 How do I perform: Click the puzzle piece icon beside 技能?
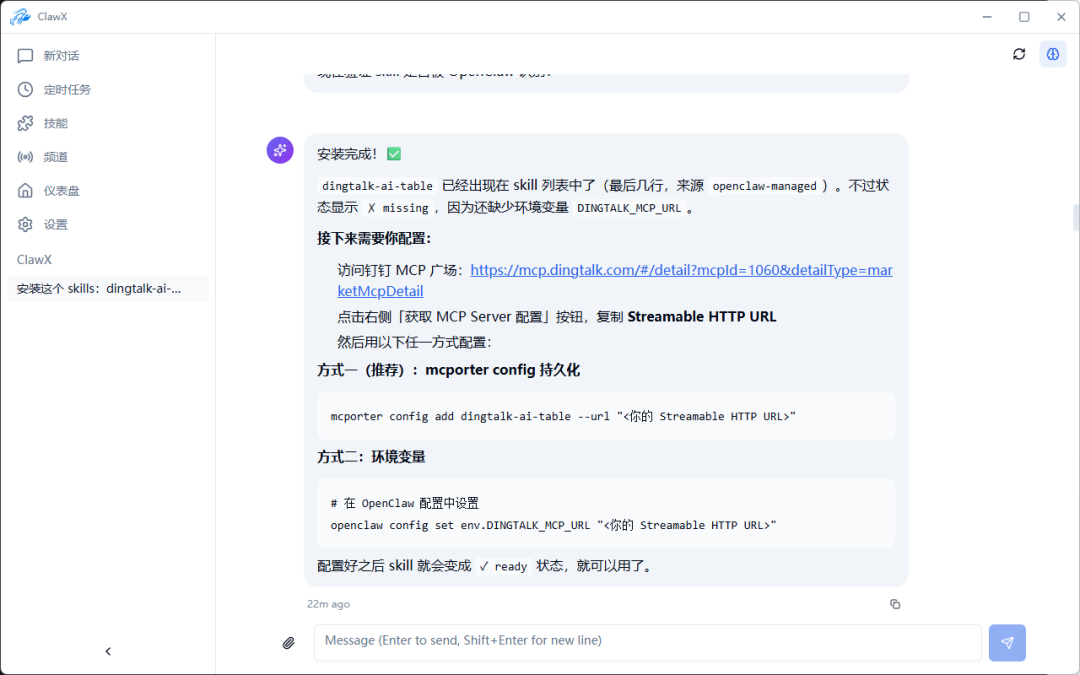click(25, 123)
